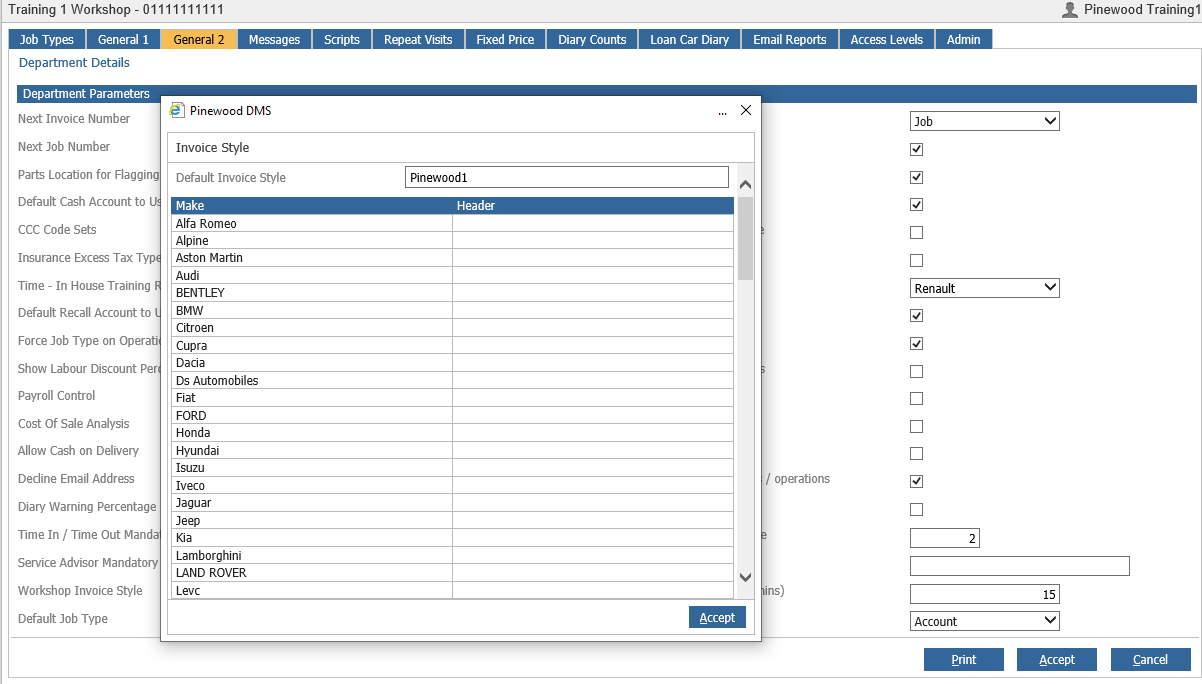Switch to the Loan Car Diary tab
This screenshot has width=1202, height=684.
tap(688, 39)
